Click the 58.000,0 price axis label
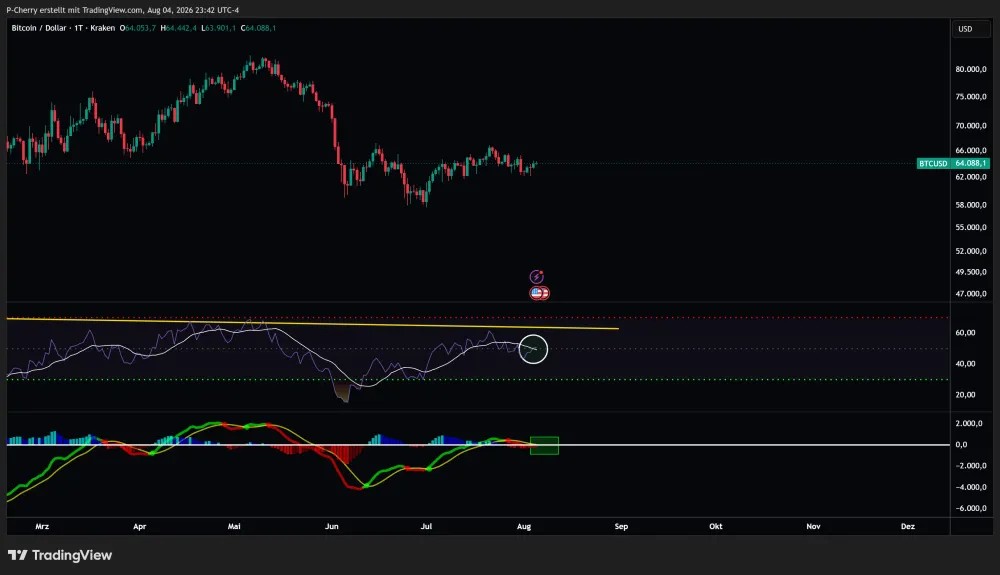Screen dimensions: 1000x575 (x=971, y=205)
